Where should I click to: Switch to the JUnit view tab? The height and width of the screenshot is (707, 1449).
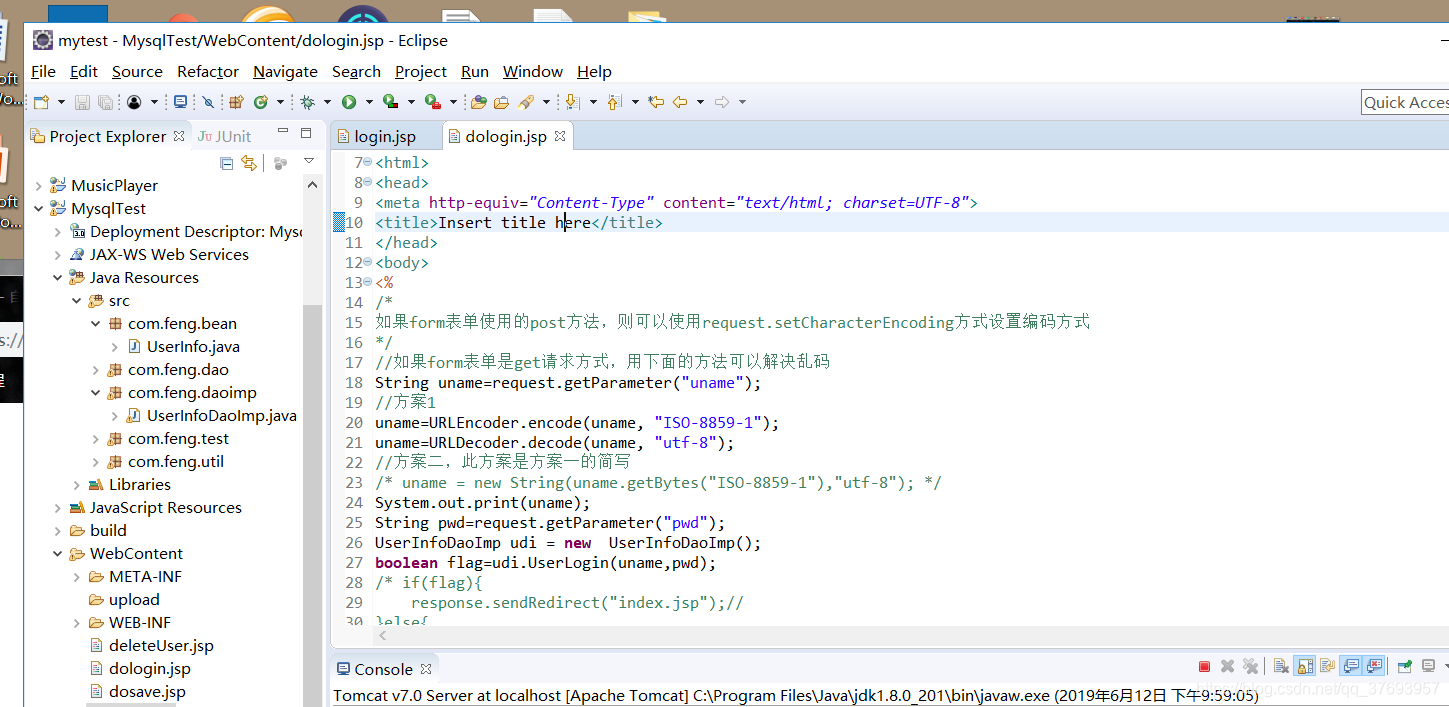click(225, 136)
